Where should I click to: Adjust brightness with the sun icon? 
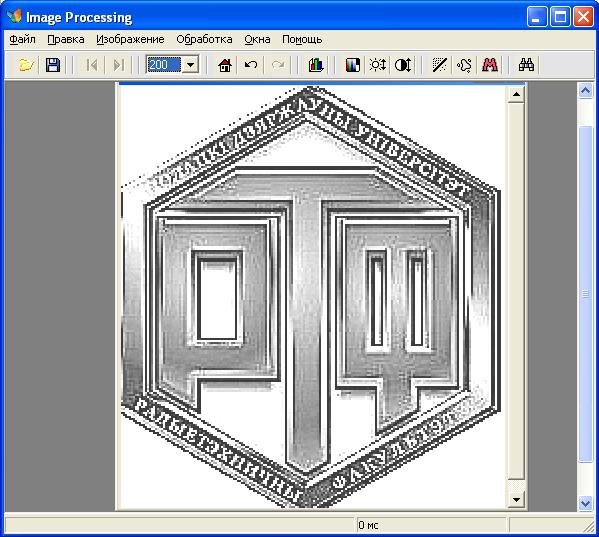pos(377,65)
